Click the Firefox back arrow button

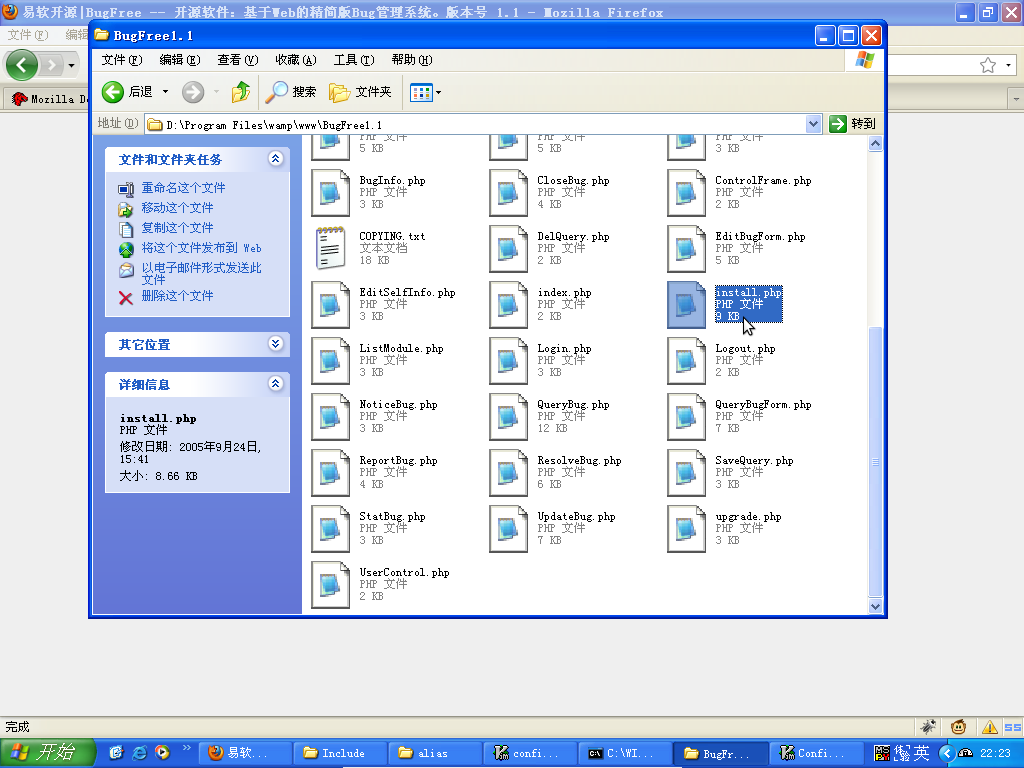coord(22,65)
